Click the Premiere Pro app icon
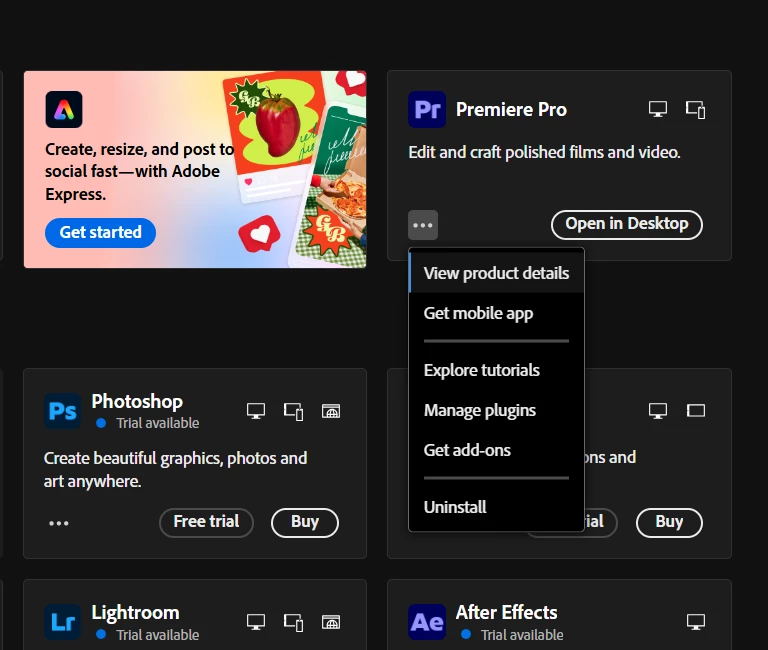768x650 pixels. (x=427, y=109)
